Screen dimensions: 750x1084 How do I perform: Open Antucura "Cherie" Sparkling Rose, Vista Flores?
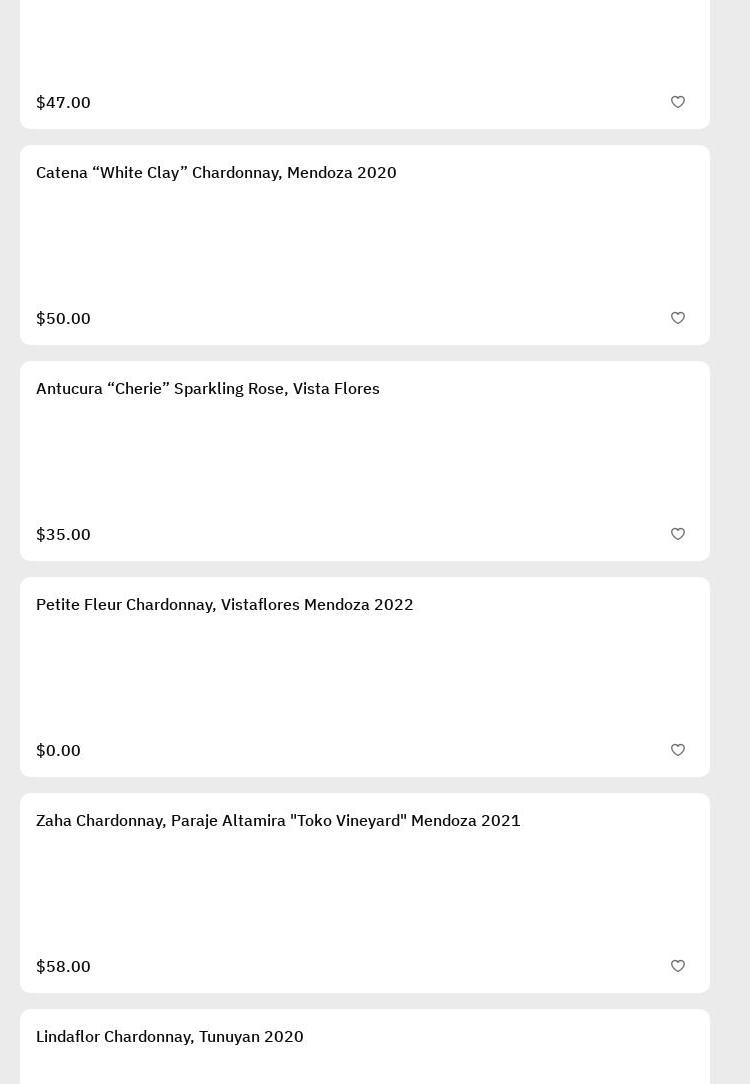[x=208, y=389]
